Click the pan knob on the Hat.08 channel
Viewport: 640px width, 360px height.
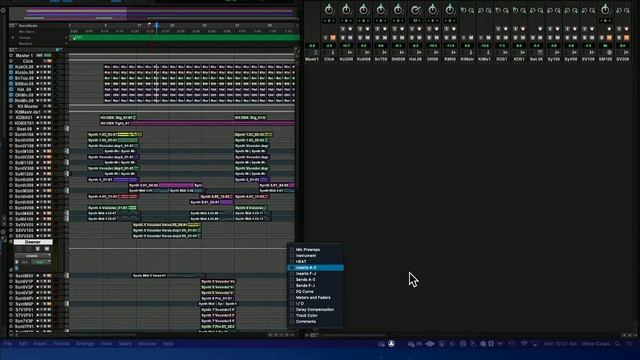coord(415,9)
